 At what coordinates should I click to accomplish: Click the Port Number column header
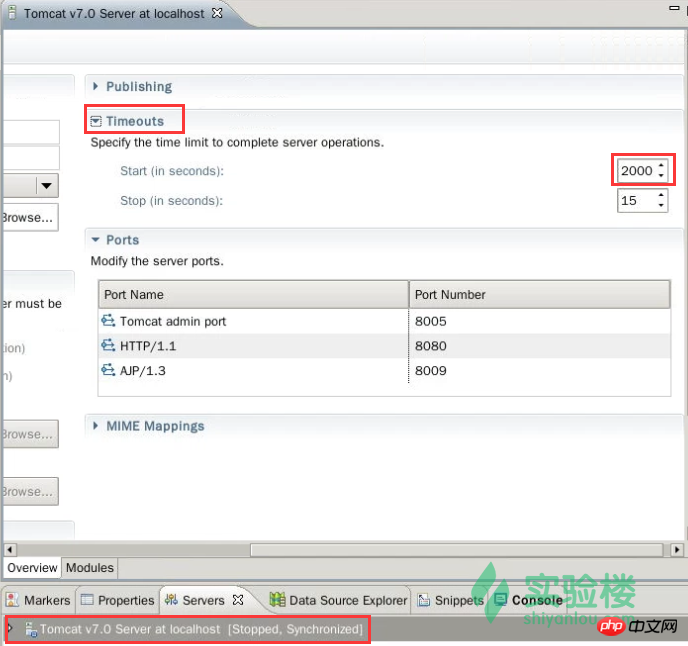[540, 294]
